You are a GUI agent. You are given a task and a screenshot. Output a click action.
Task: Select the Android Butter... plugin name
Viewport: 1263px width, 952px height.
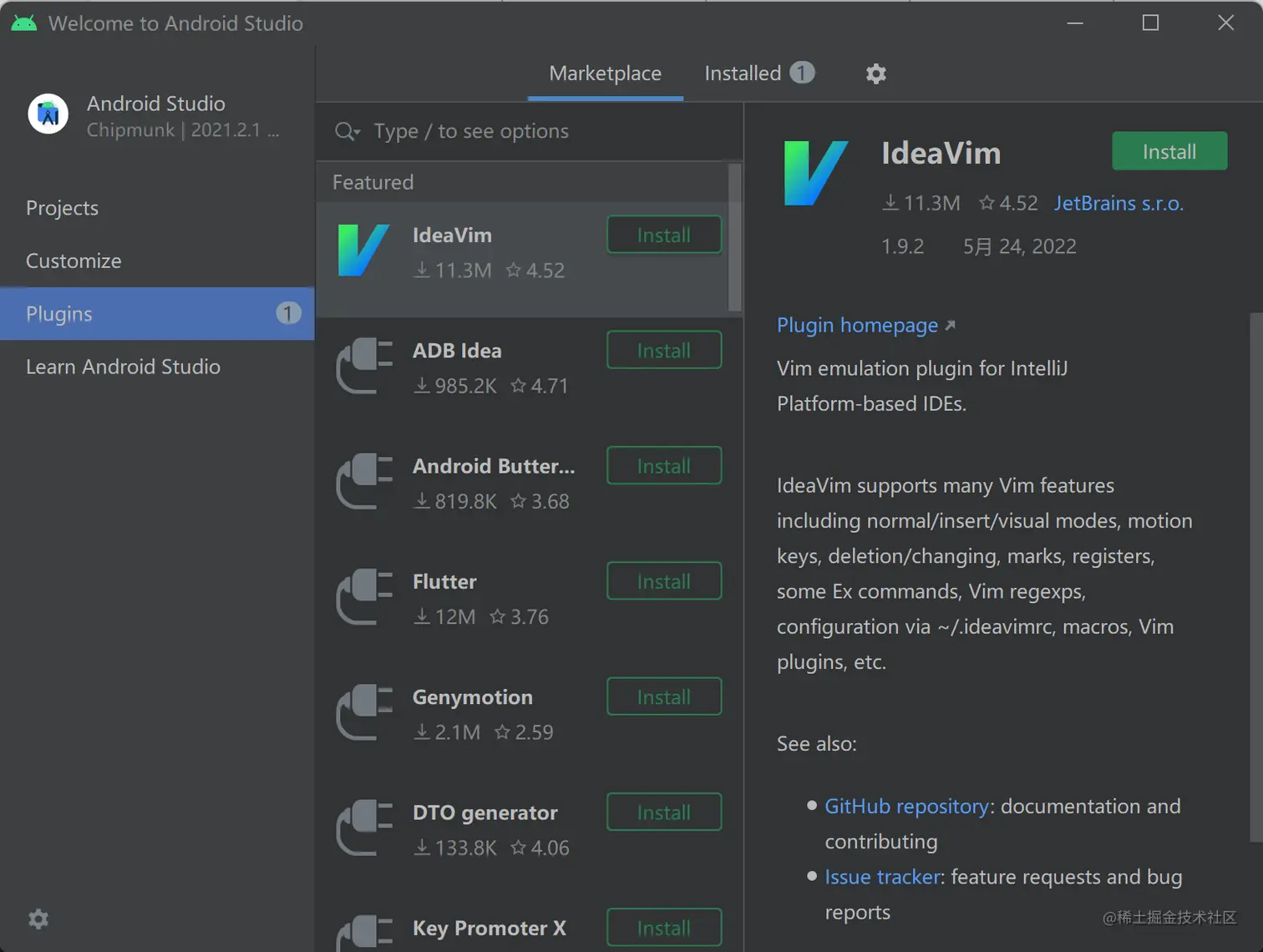pos(494,466)
